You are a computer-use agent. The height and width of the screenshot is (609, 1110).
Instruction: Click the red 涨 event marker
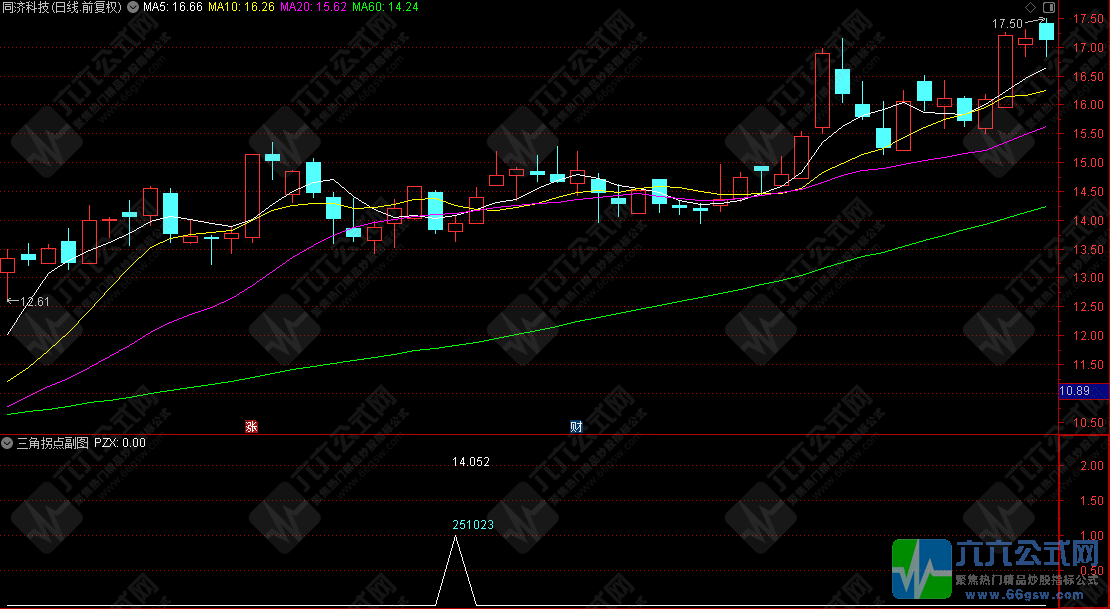pyautogui.click(x=251, y=427)
